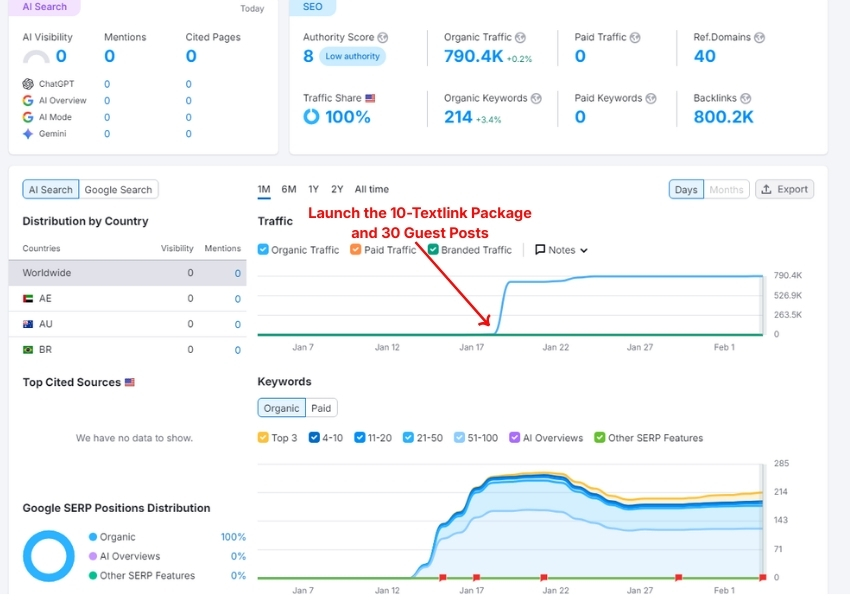Click the Organic legend color dot
850x600 pixels.
click(x=93, y=537)
